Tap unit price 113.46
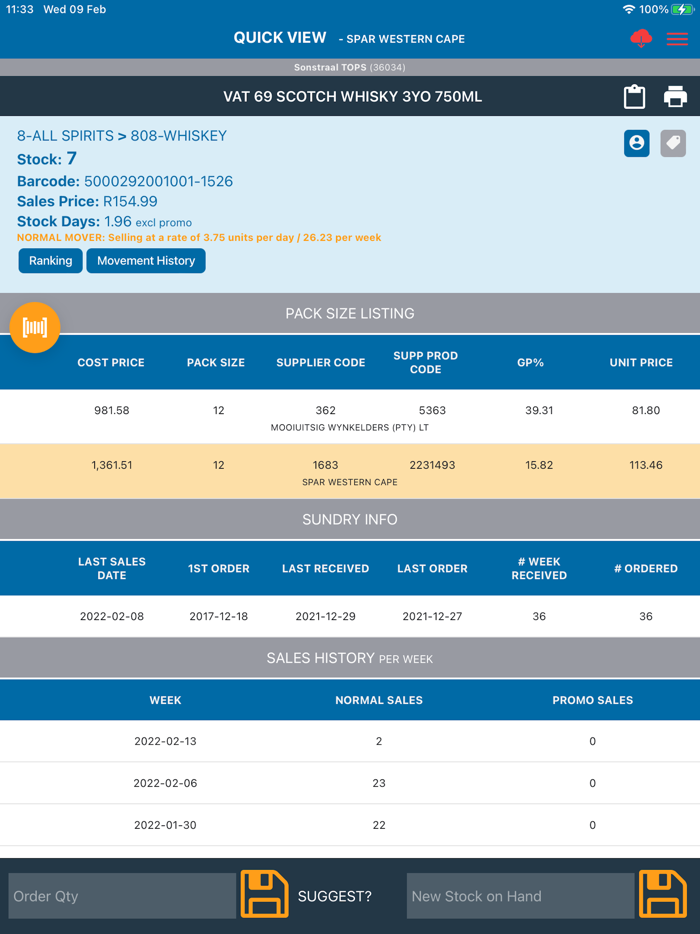 coord(646,465)
